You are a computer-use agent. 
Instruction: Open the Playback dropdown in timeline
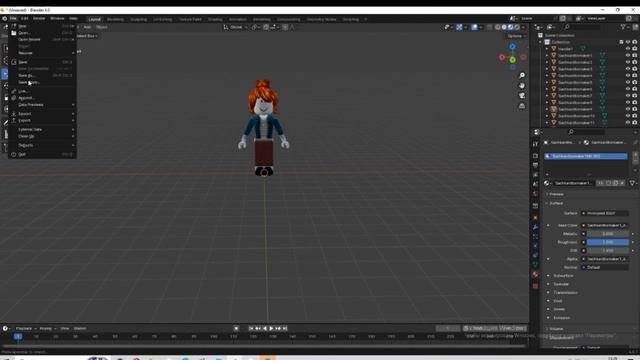[26, 329]
